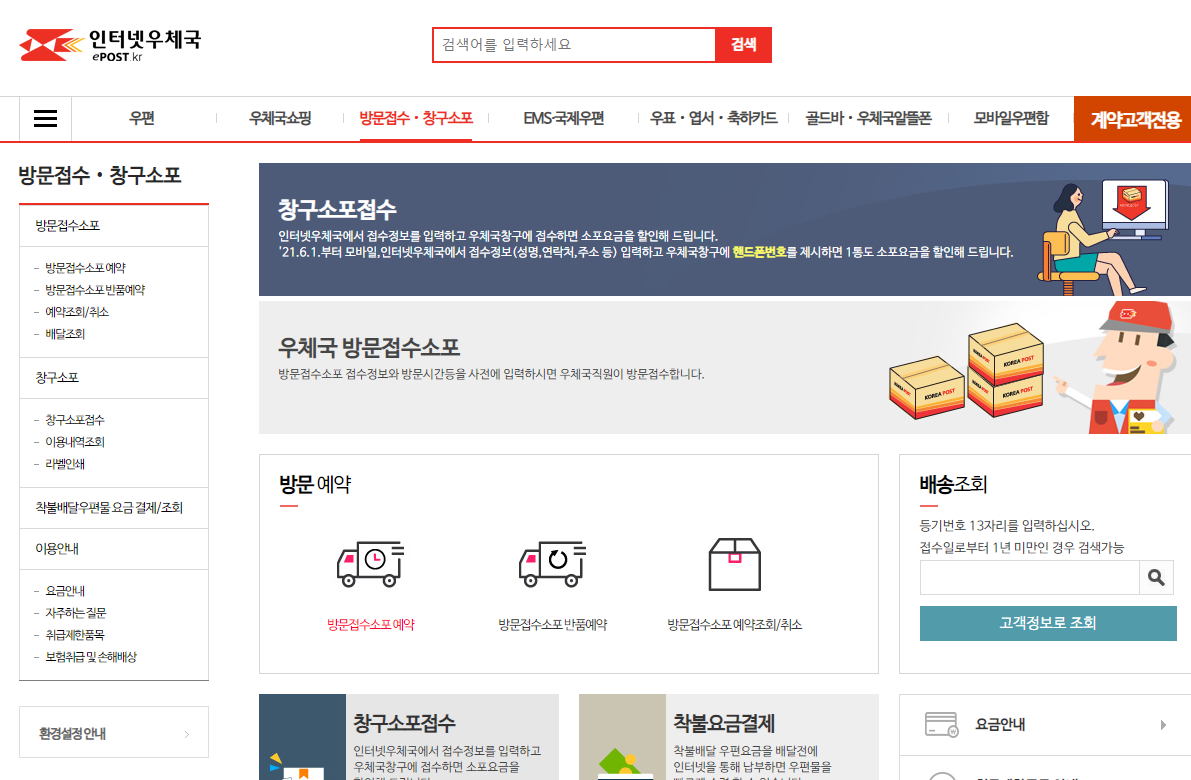Click the 방문 예약 section heading
Screen dimensions: 1191x780
pyautogui.click(x=315, y=485)
